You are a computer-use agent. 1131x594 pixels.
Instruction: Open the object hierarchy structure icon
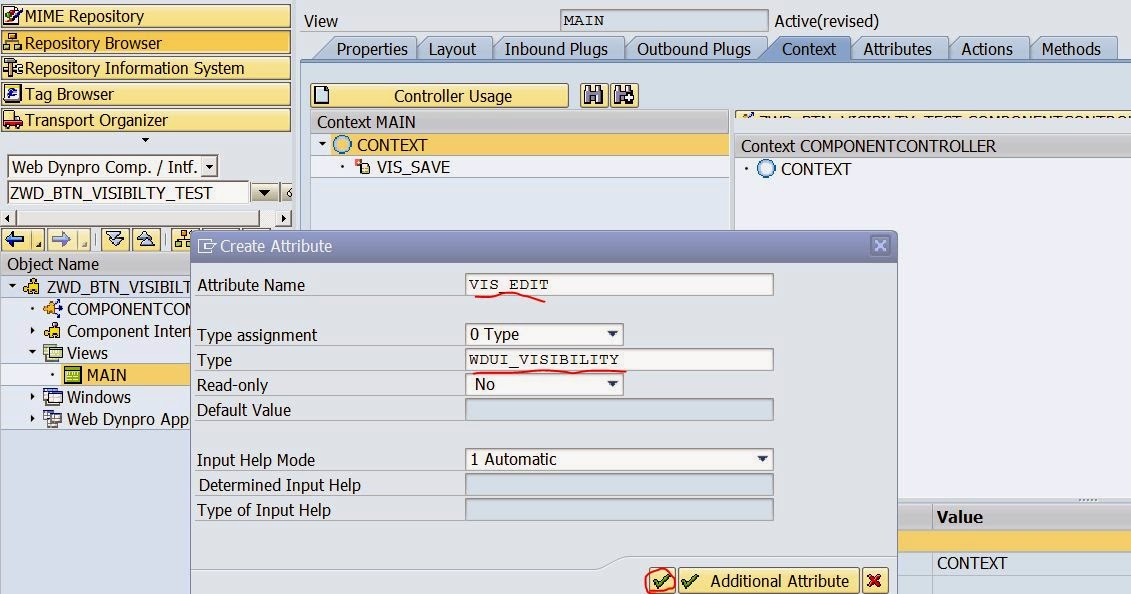(x=182, y=238)
